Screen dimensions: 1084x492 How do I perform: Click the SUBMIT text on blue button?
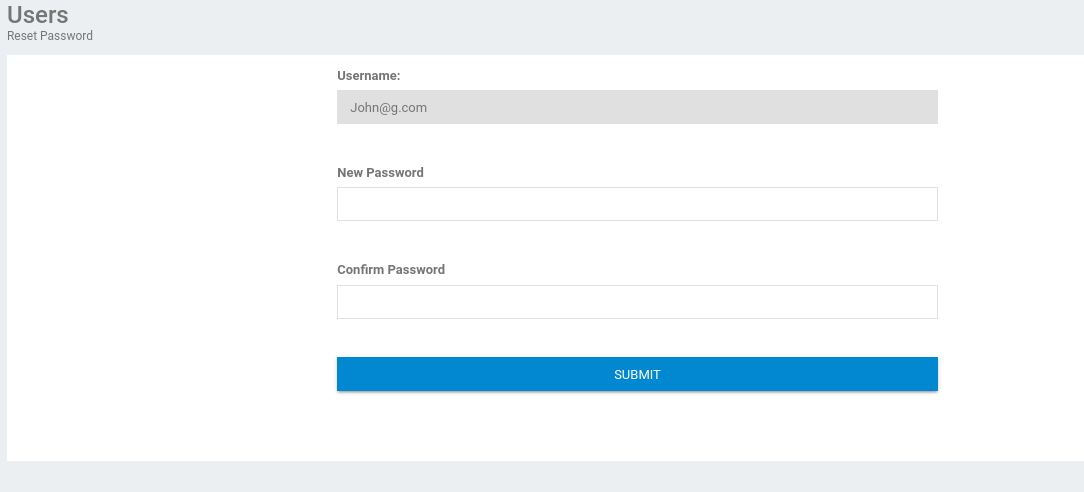[x=637, y=375]
